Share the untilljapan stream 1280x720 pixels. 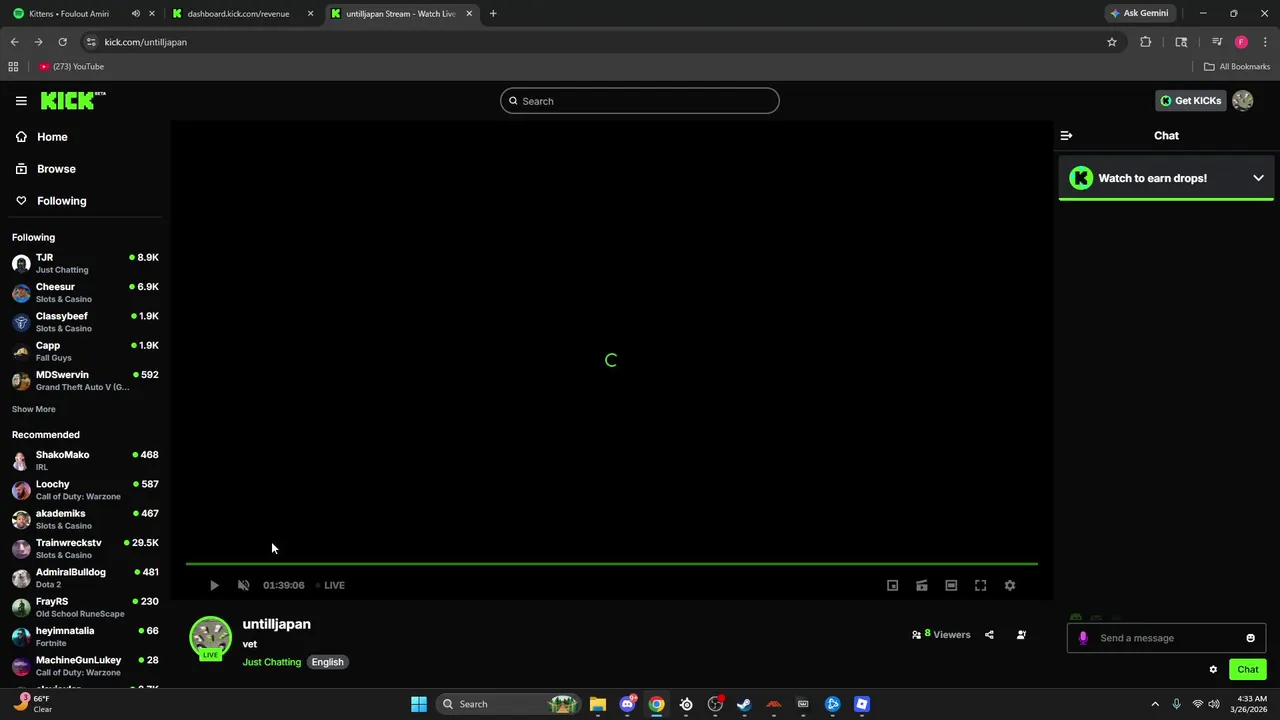click(x=989, y=634)
